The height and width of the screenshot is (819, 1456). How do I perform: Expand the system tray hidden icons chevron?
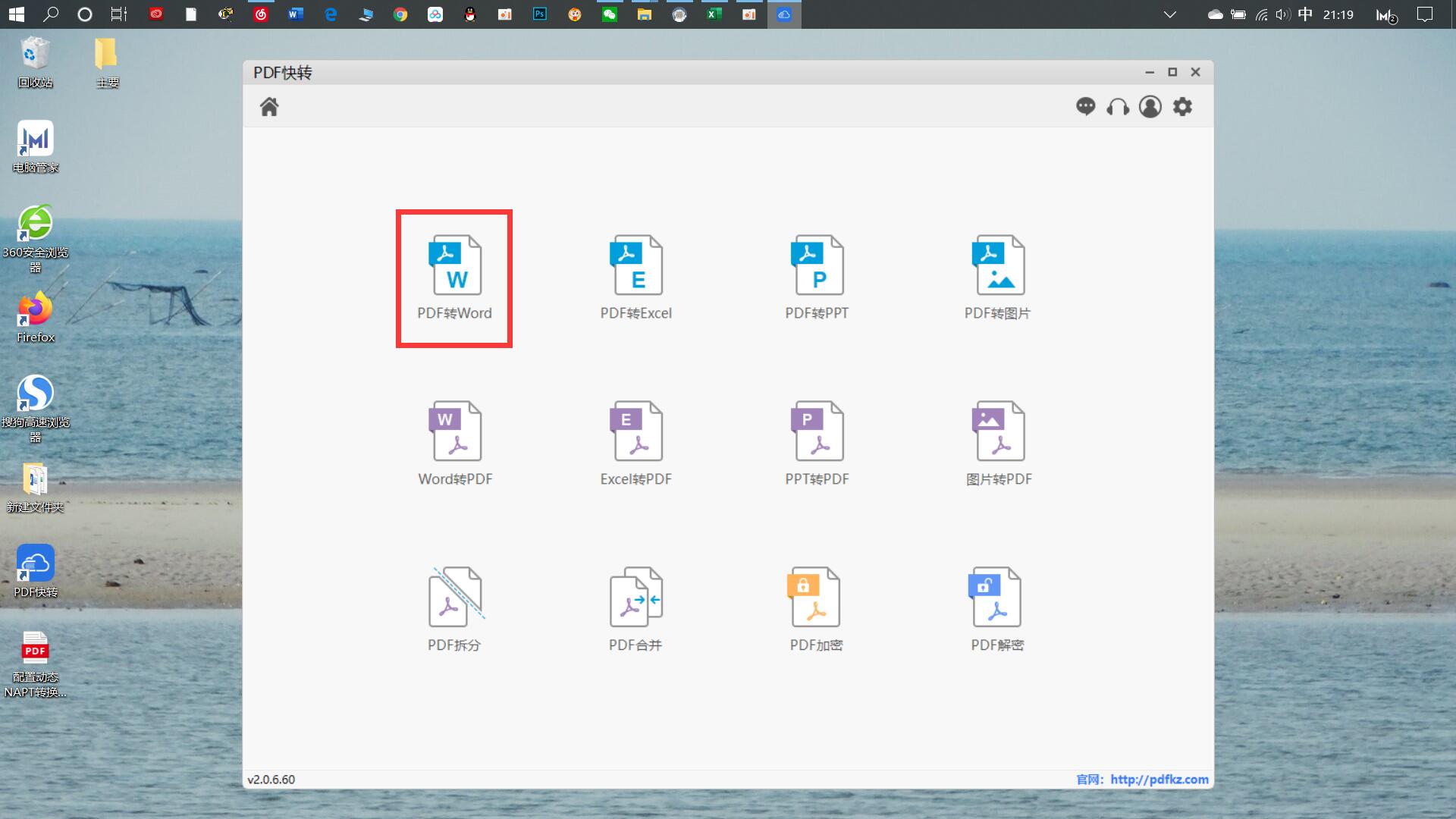pyautogui.click(x=1170, y=14)
